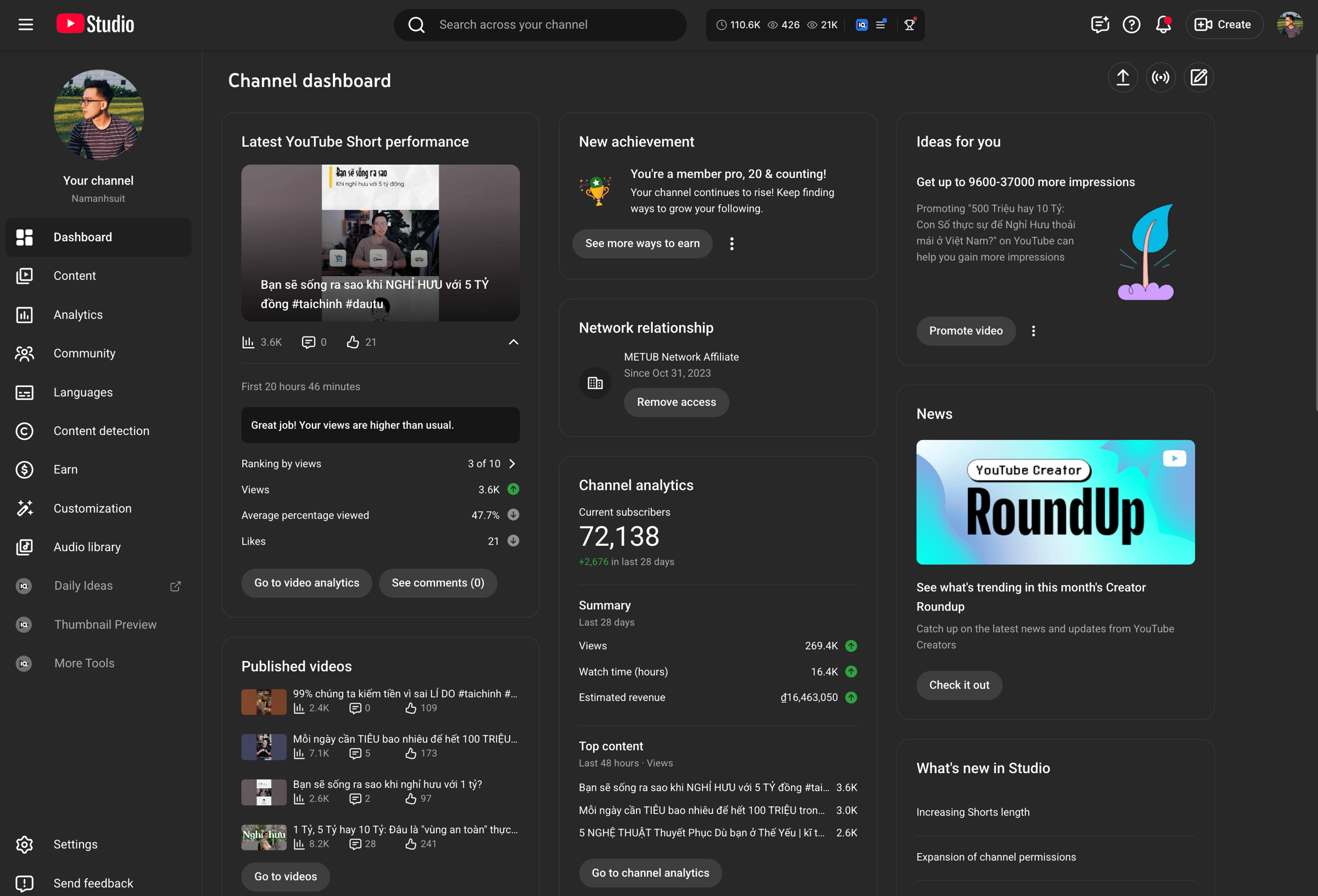Click the YouTube Studio logo
Viewport: 1318px width, 896px height.
pyautogui.click(x=95, y=24)
